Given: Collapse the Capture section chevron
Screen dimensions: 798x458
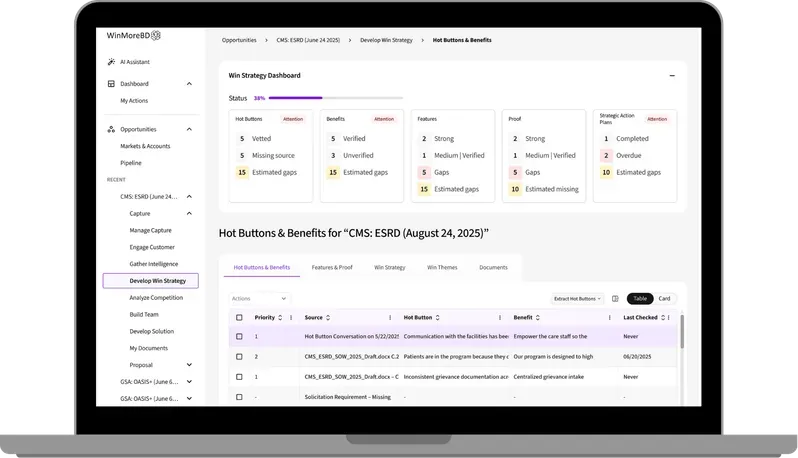Looking at the screenshot, I should (x=189, y=213).
